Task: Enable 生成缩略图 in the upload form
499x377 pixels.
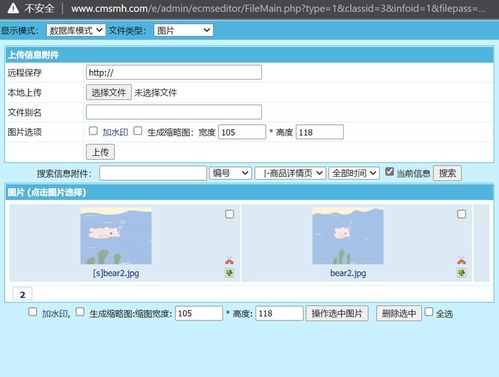Action: pyautogui.click(x=138, y=131)
